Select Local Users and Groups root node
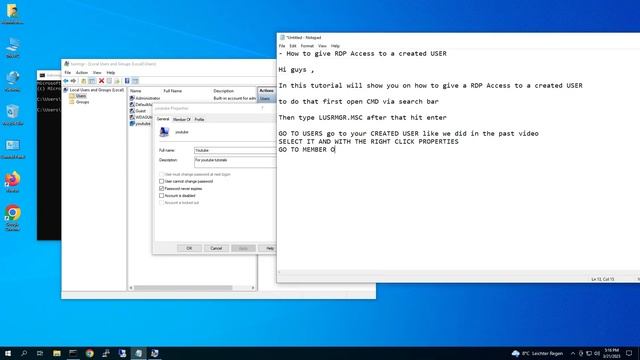This screenshot has width=640, height=360. click(x=93, y=90)
